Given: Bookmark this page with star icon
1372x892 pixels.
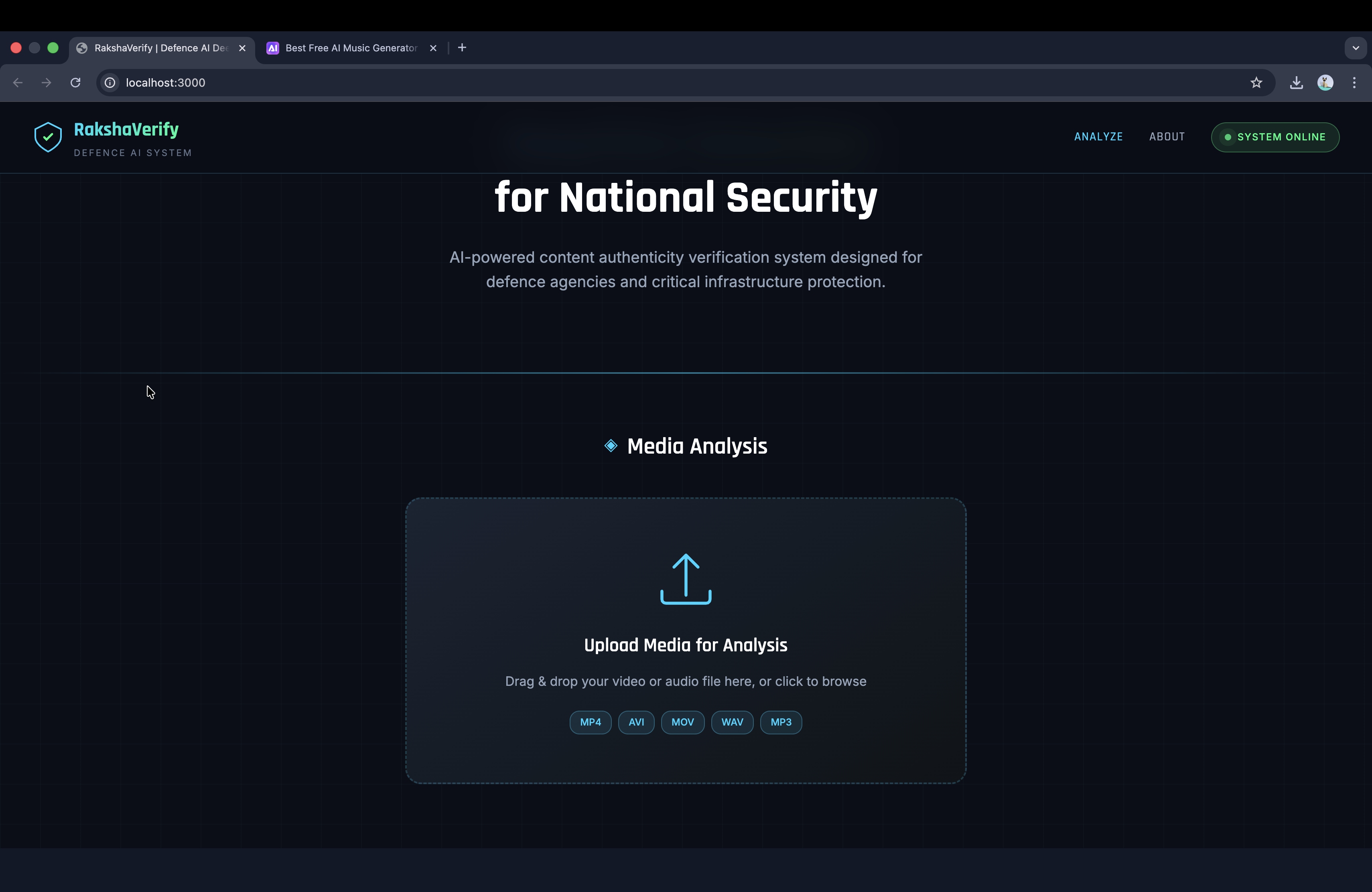Looking at the screenshot, I should pos(1256,82).
